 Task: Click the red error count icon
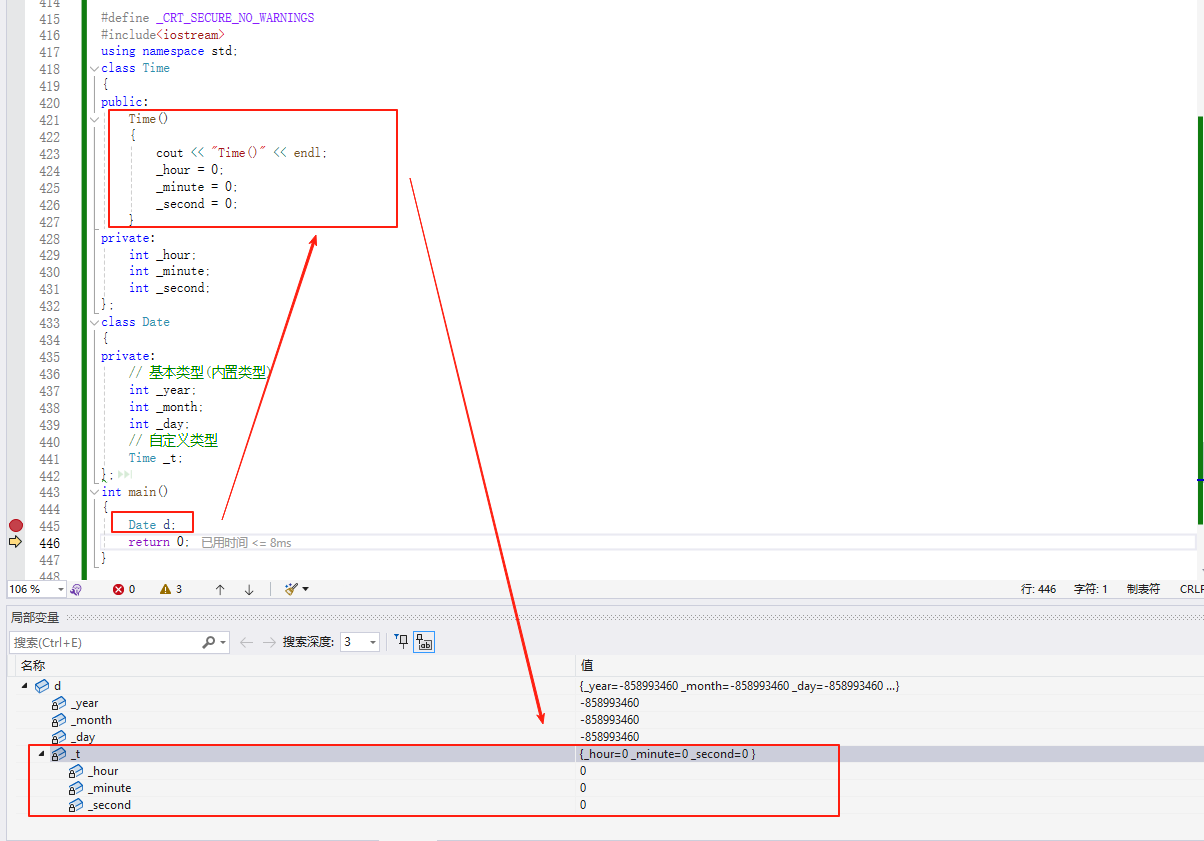pyautogui.click(x=118, y=589)
